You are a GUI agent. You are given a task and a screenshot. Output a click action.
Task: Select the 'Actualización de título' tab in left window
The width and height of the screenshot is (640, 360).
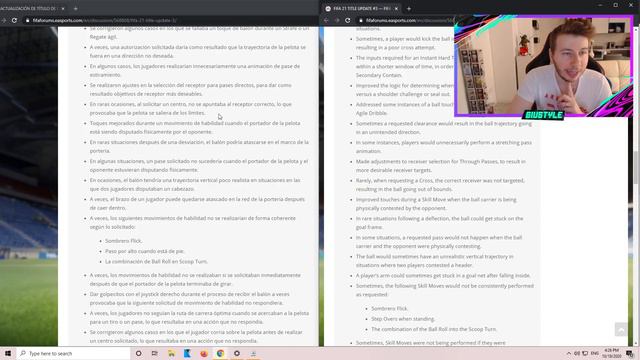coord(29,8)
